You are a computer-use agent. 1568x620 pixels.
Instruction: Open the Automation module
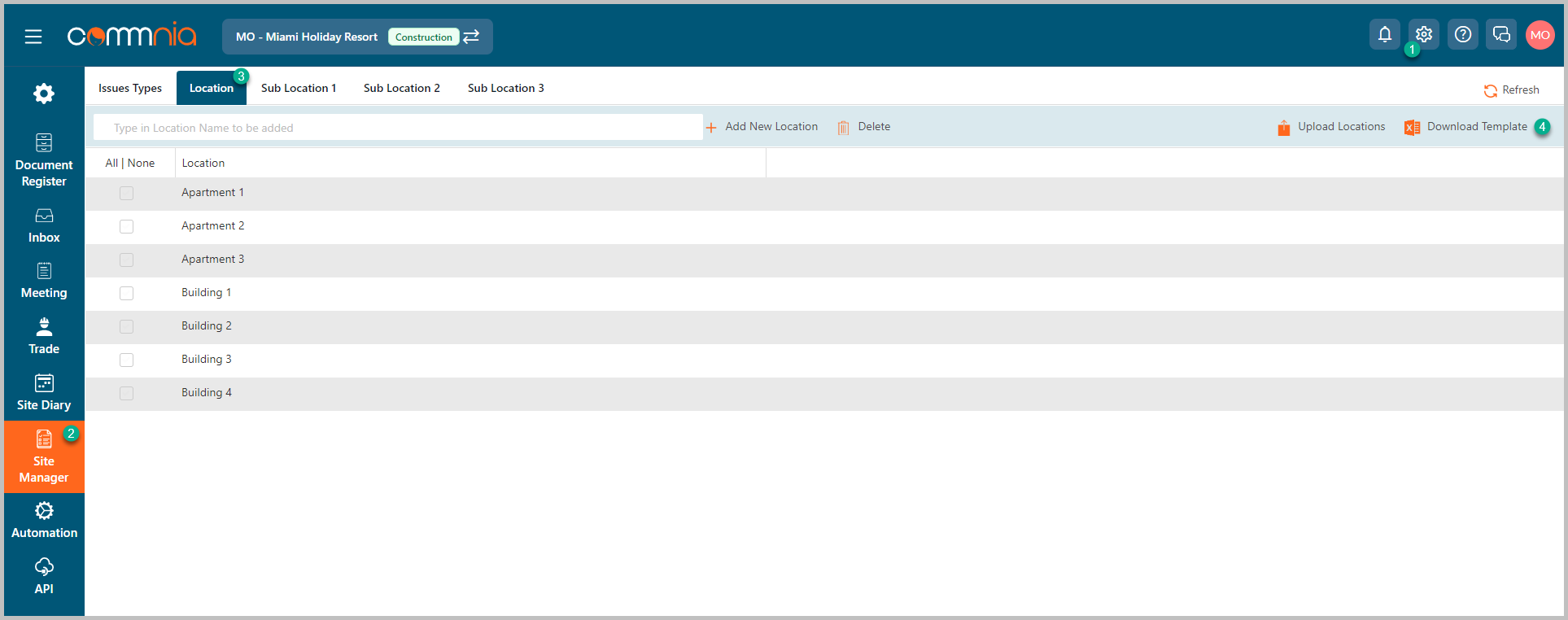(x=44, y=521)
